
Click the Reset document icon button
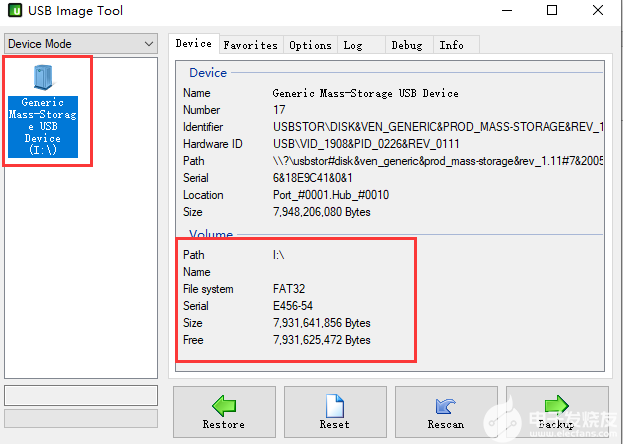334,411
